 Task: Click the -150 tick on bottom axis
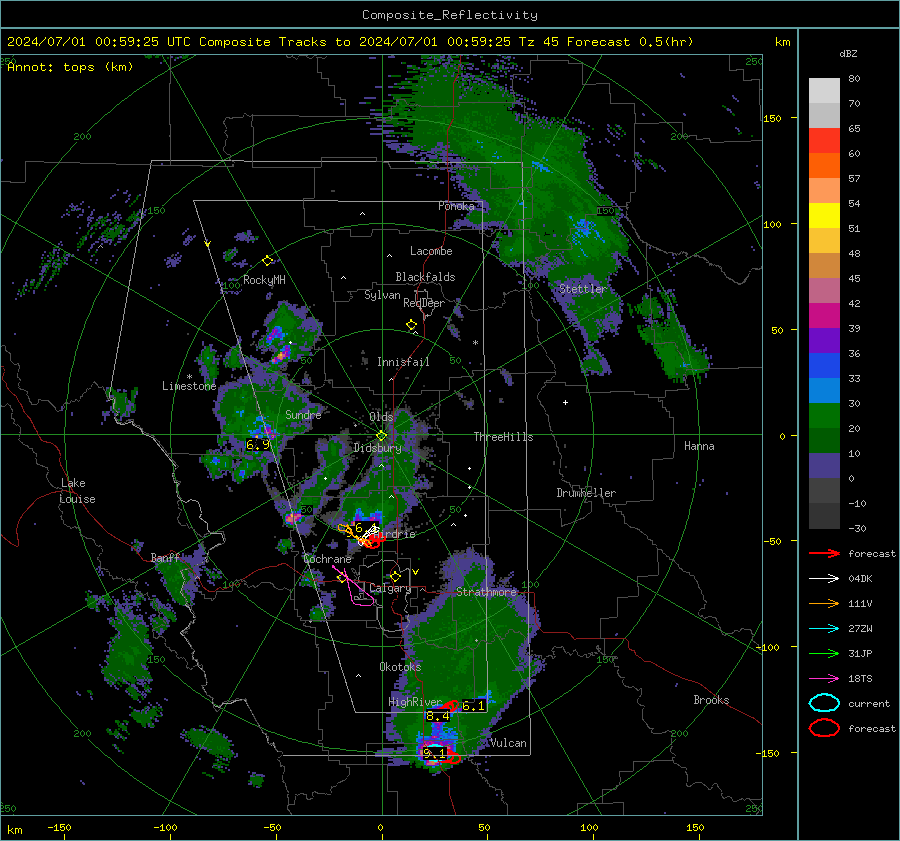pyautogui.click(x=59, y=828)
